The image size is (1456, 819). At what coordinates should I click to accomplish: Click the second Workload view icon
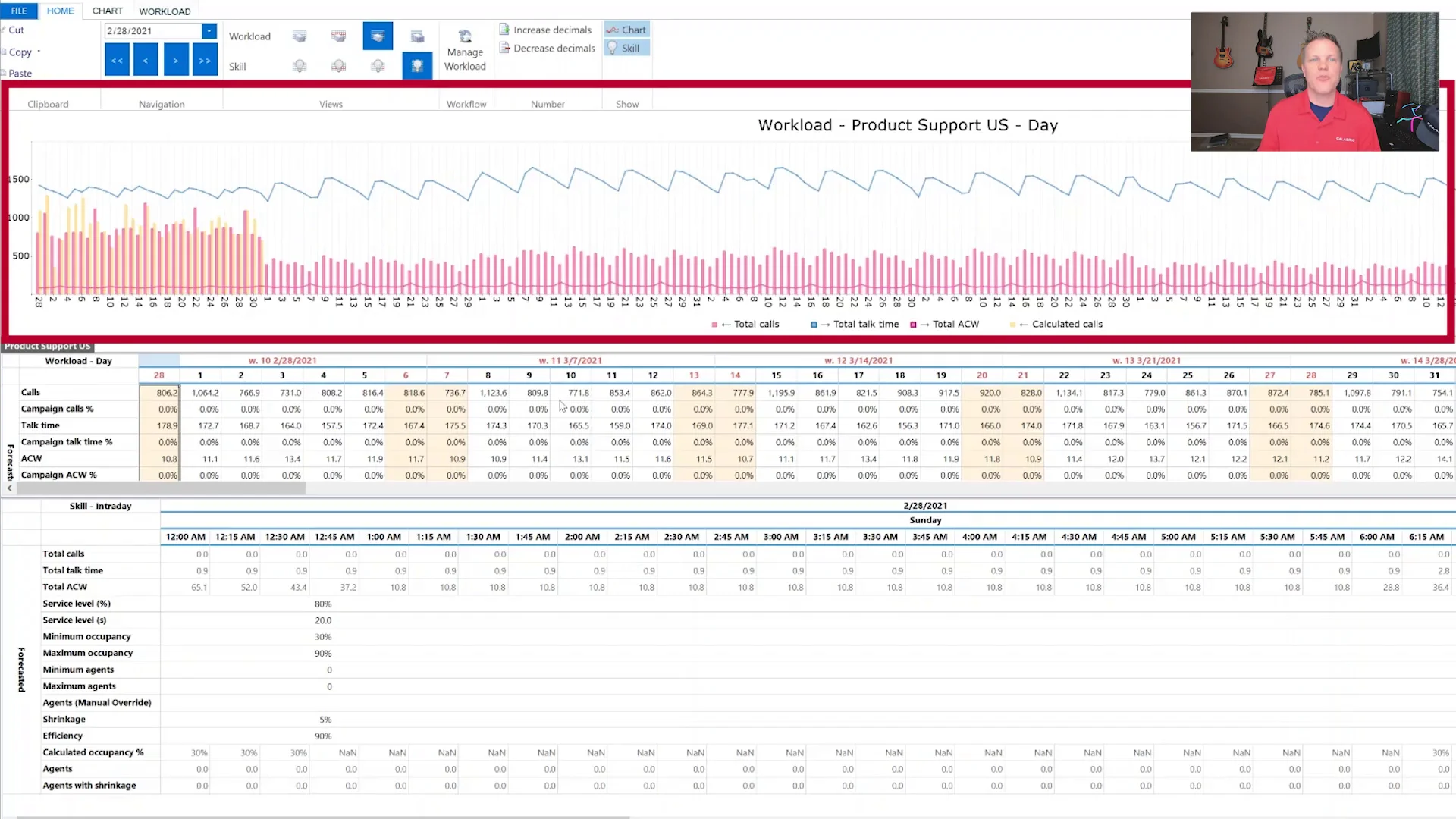[338, 36]
